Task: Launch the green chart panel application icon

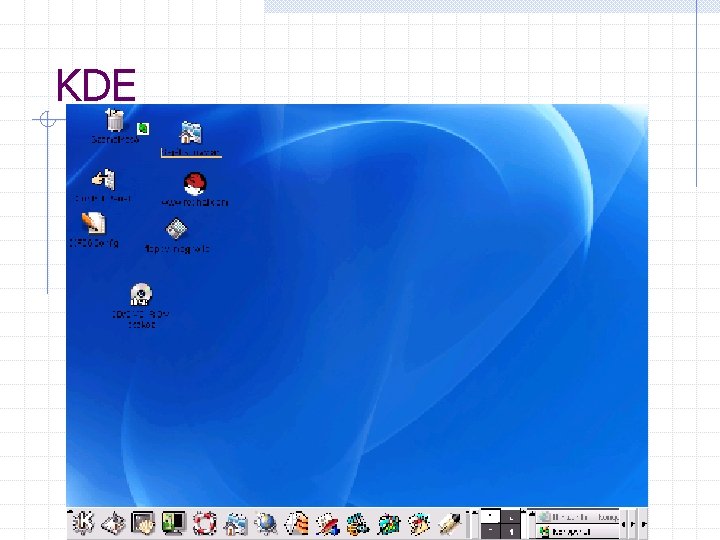Action: [389, 523]
